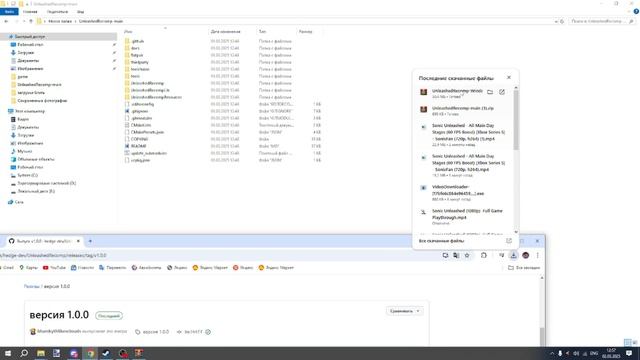The width and height of the screenshot is (640, 360).
Task: Open YouTube bookmark in bookmarks bar
Action: point(54,268)
